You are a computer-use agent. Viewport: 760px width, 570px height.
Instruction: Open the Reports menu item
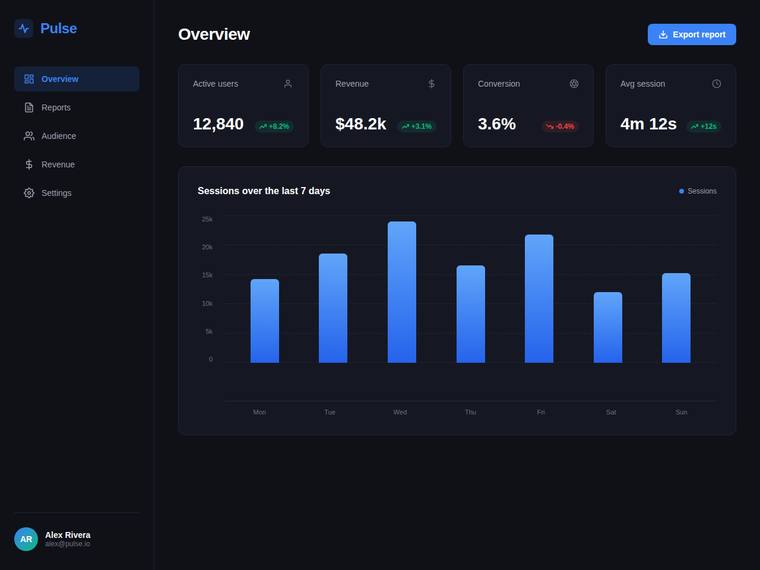(77, 108)
